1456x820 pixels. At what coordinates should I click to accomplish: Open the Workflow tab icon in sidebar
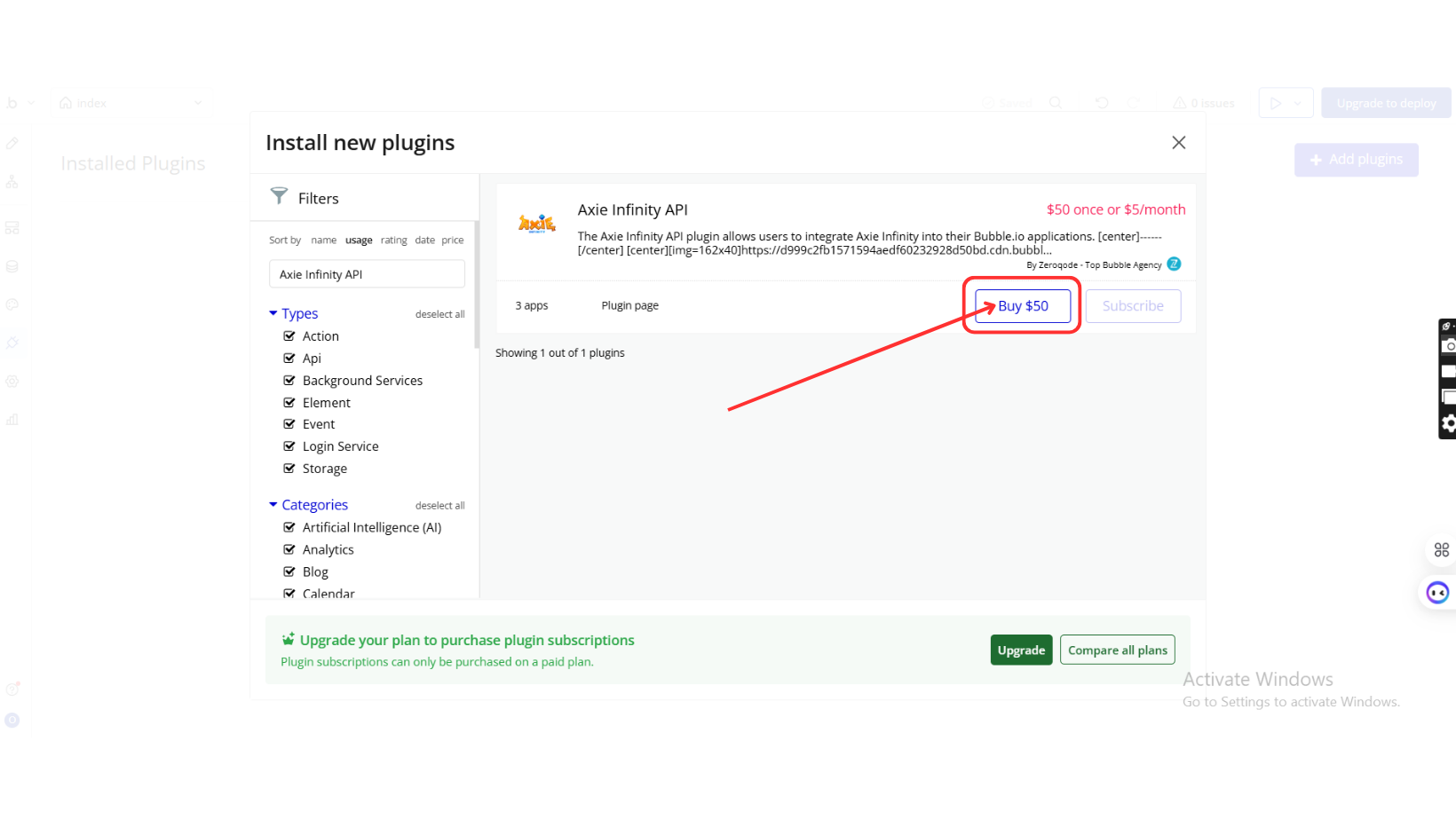[x=12, y=182]
